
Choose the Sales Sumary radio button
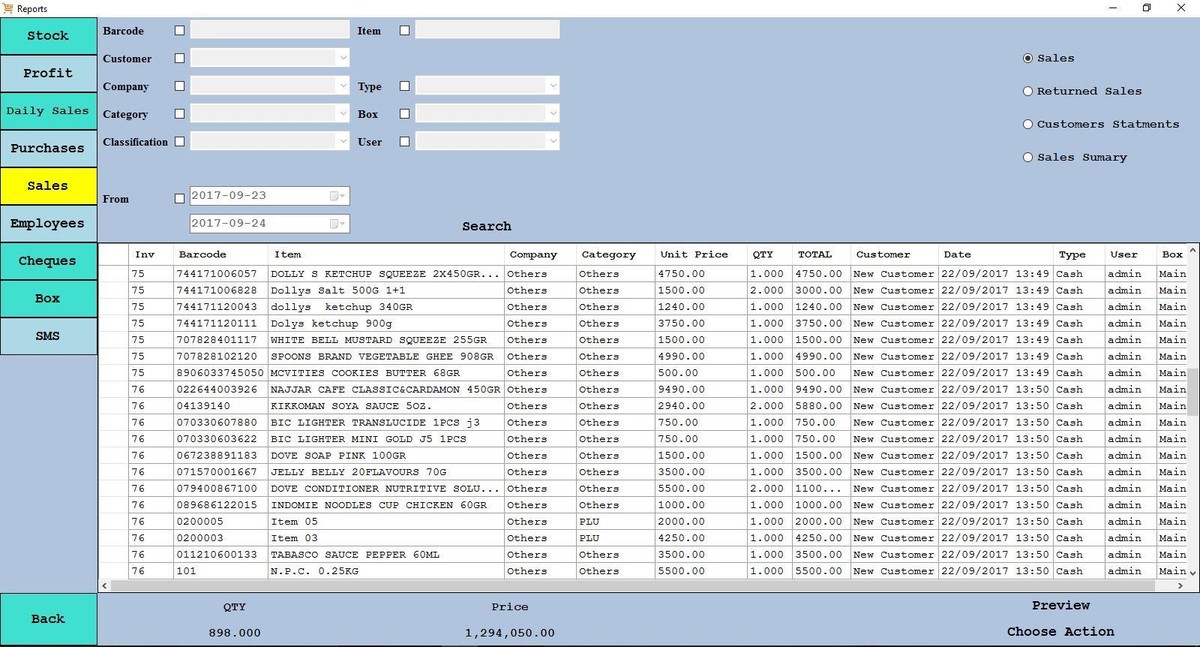[1028, 157]
